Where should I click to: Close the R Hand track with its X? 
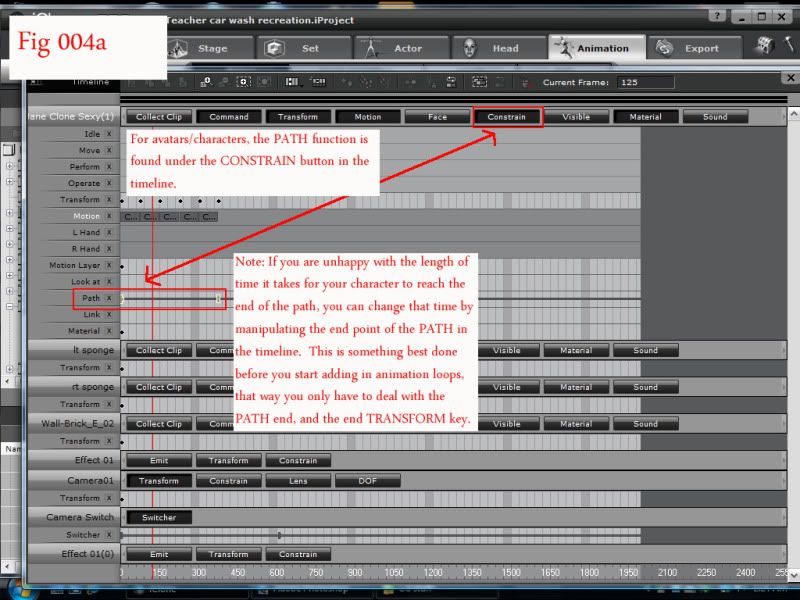coord(109,248)
